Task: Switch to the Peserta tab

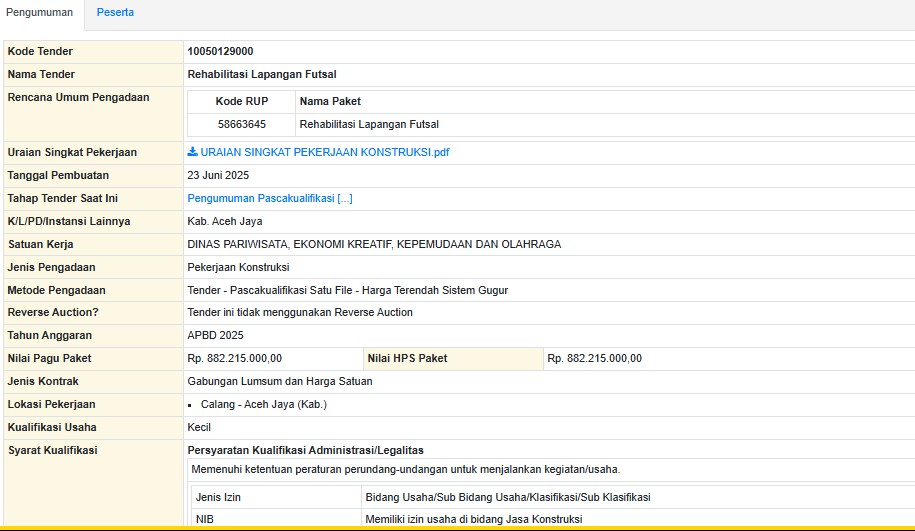Action: coord(115,12)
